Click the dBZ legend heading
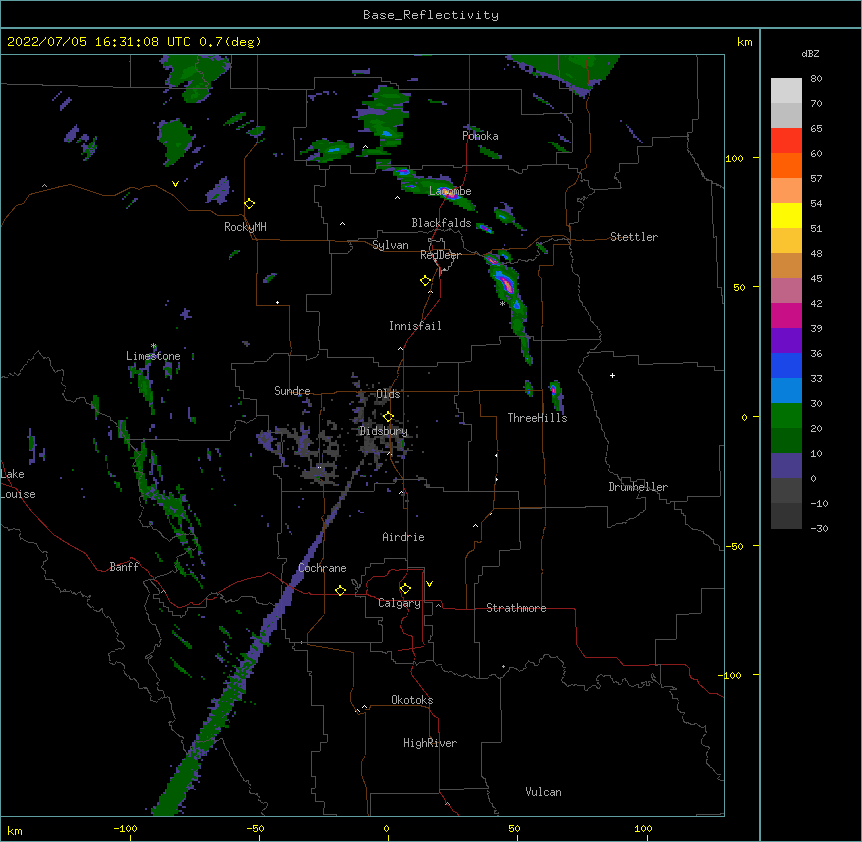This screenshot has height=842, width=862. point(810,53)
